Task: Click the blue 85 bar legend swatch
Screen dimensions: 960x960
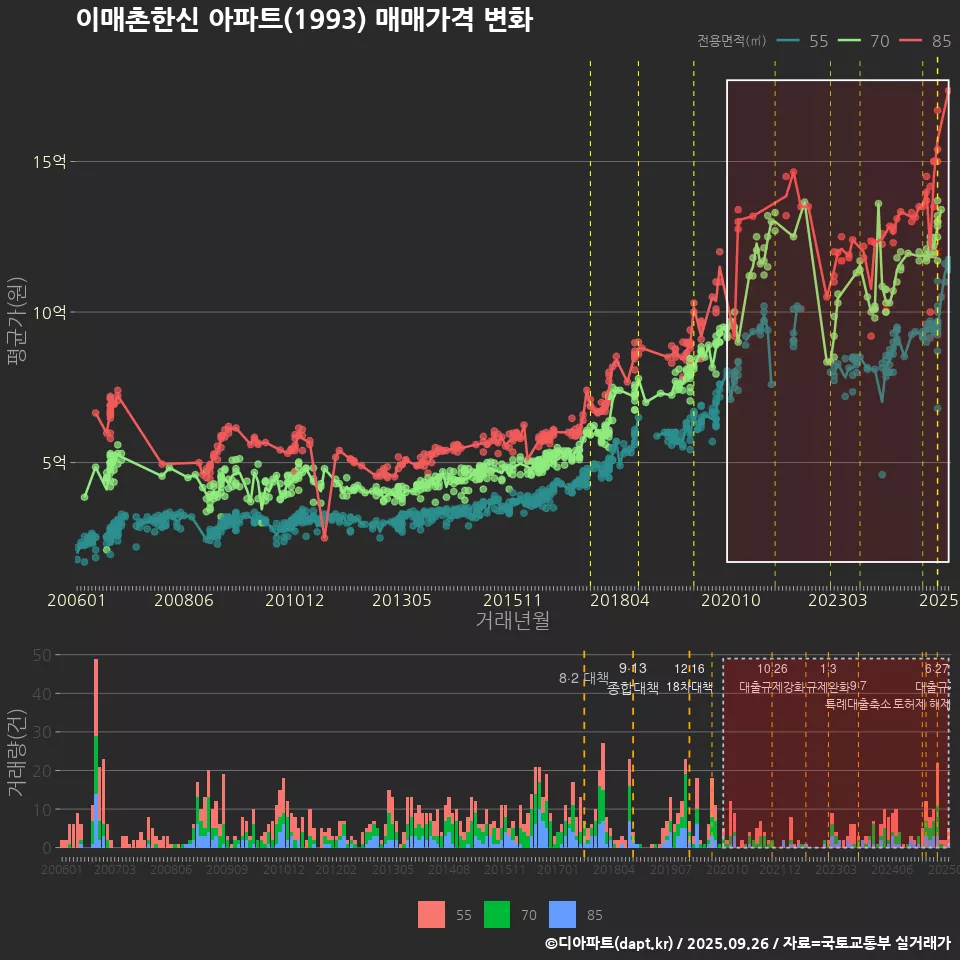Action: coord(563,914)
